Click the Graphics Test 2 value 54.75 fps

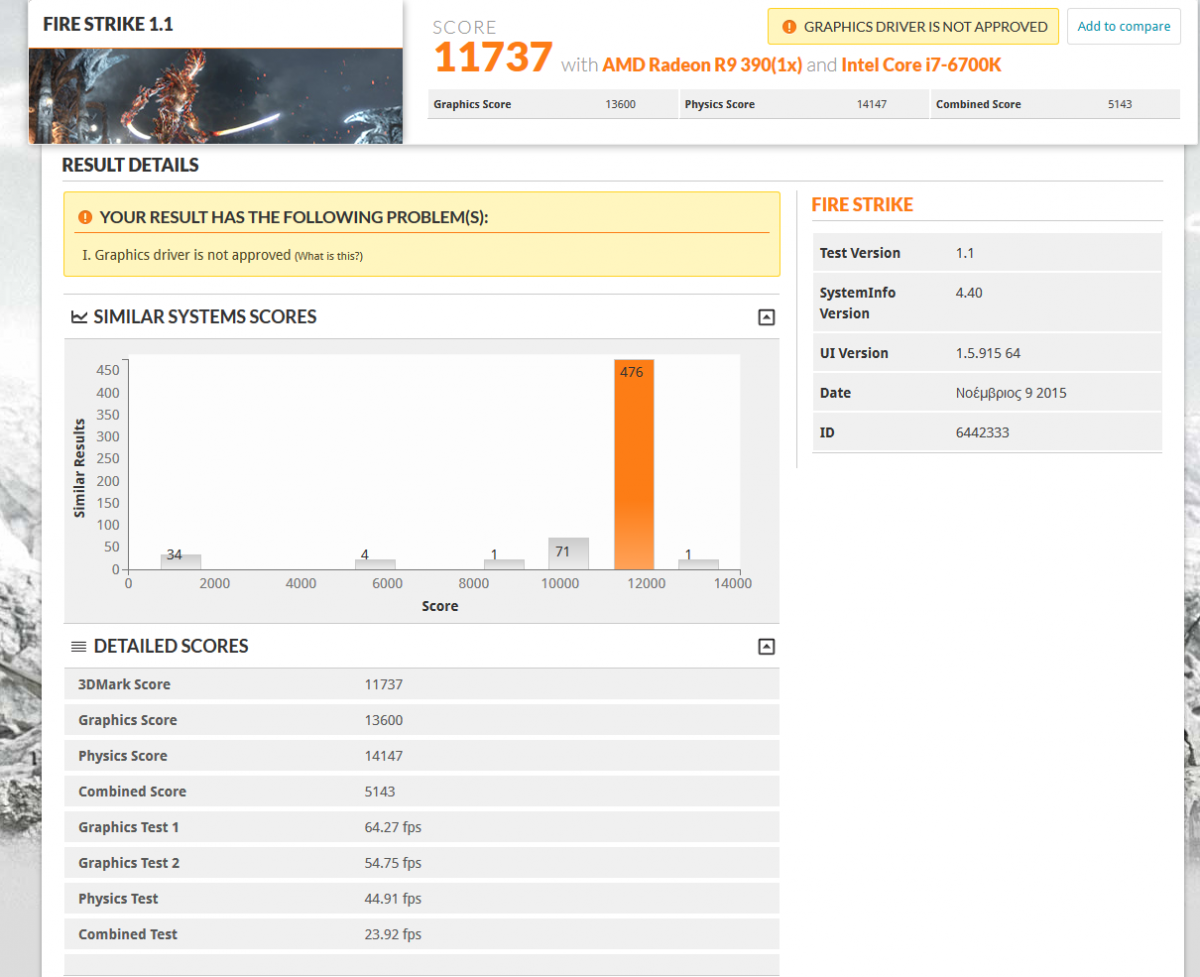(x=393, y=863)
